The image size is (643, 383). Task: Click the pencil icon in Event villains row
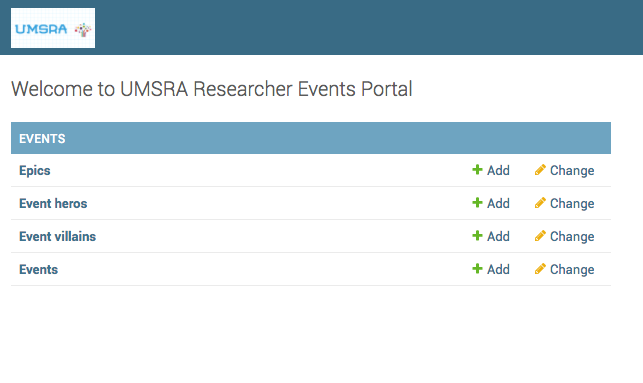540,236
